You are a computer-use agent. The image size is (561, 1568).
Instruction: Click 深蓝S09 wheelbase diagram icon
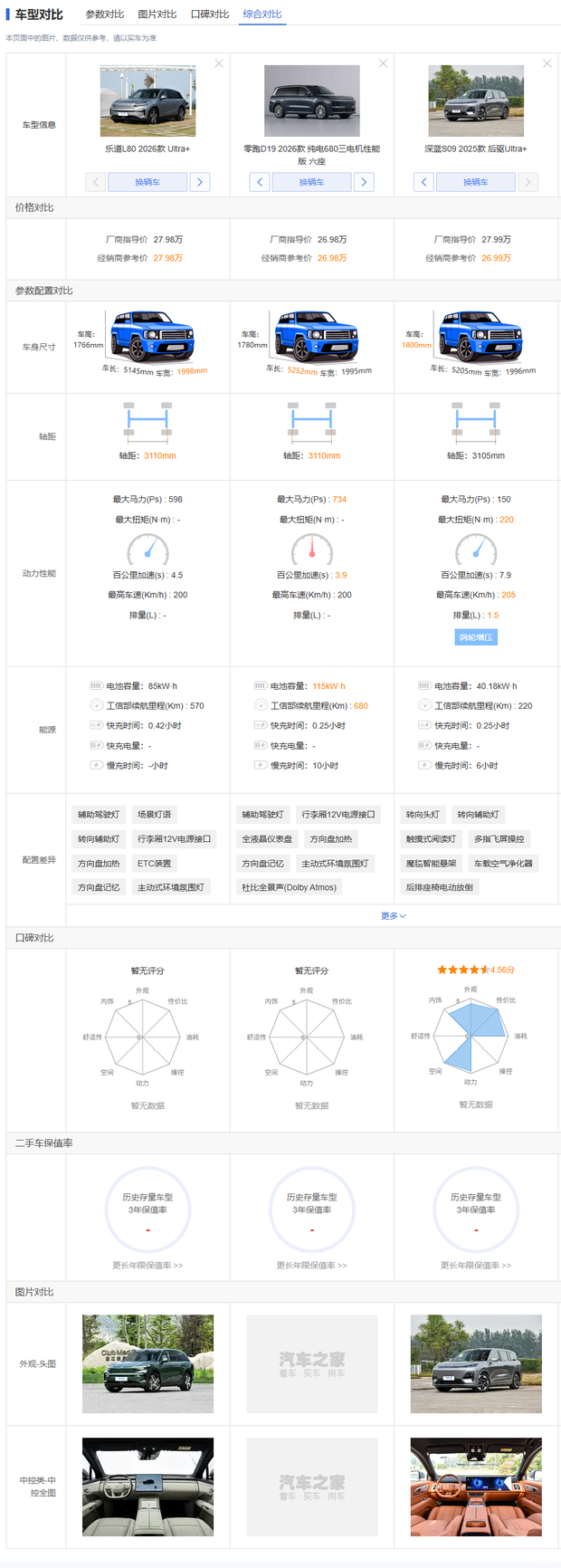pyautogui.click(x=476, y=421)
